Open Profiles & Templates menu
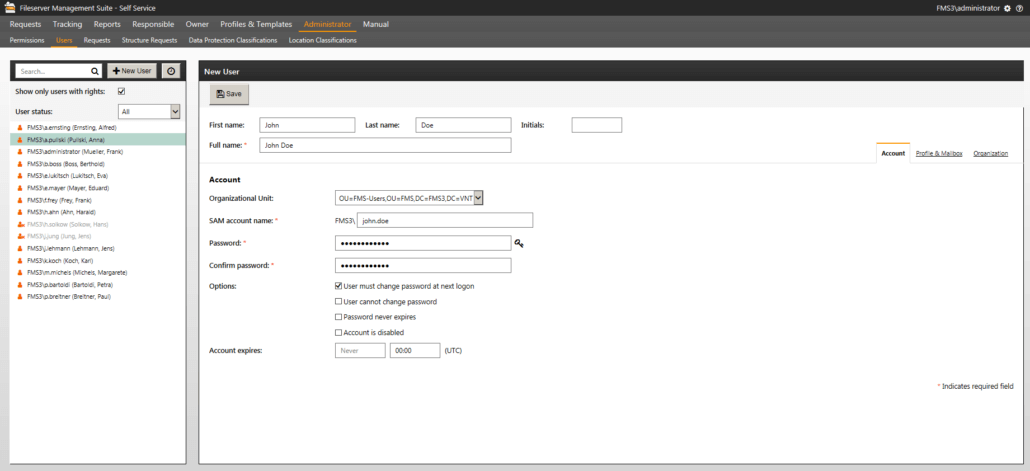The image size is (1030, 471). 256,24
